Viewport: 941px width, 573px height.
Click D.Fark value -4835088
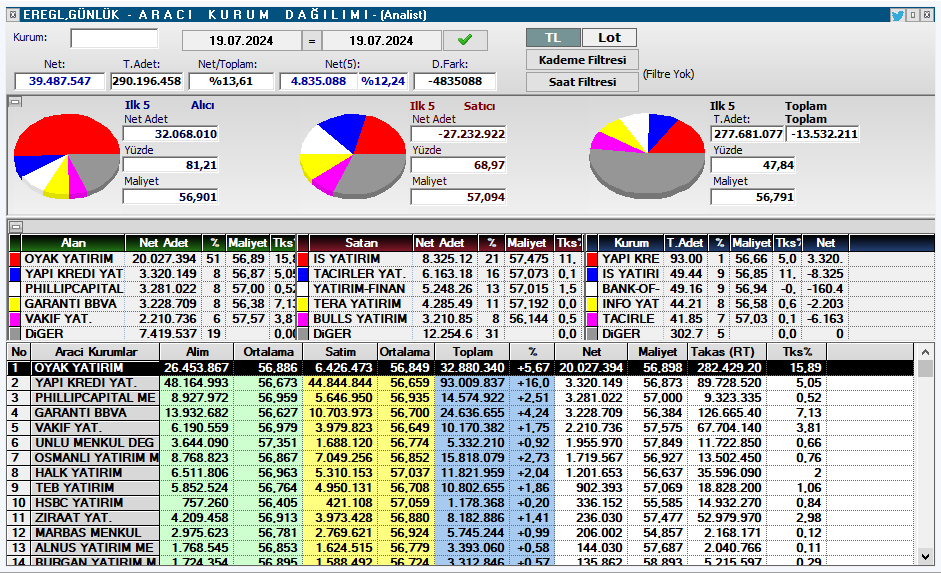(456, 81)
